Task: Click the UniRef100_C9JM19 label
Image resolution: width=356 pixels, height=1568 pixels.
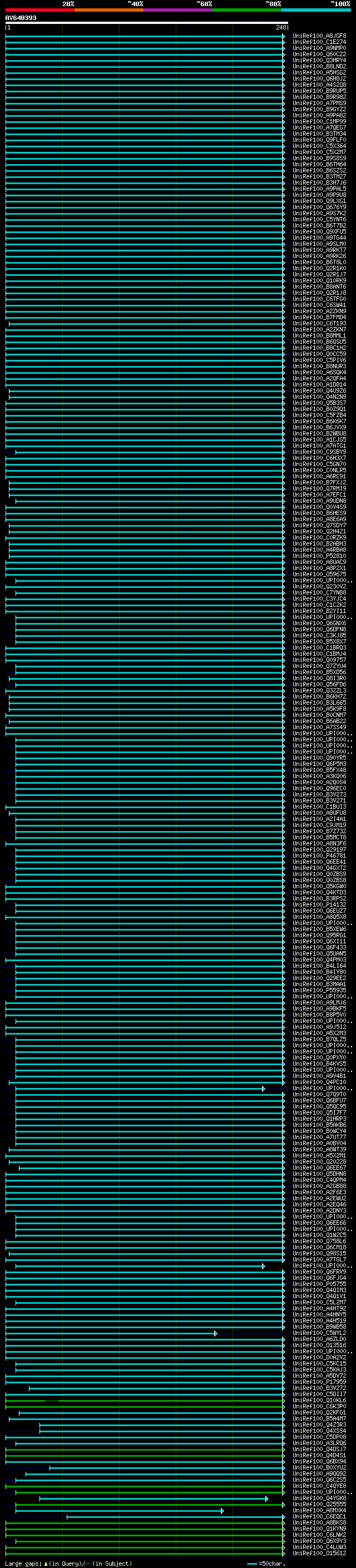Action: pyautogui.click(x=319, y=825)
